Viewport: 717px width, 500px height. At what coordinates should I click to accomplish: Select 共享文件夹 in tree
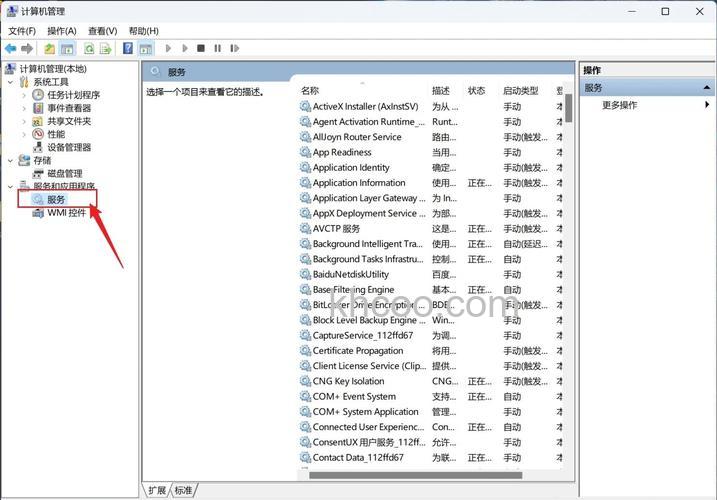pyautogui.click(x=69, y=121)
